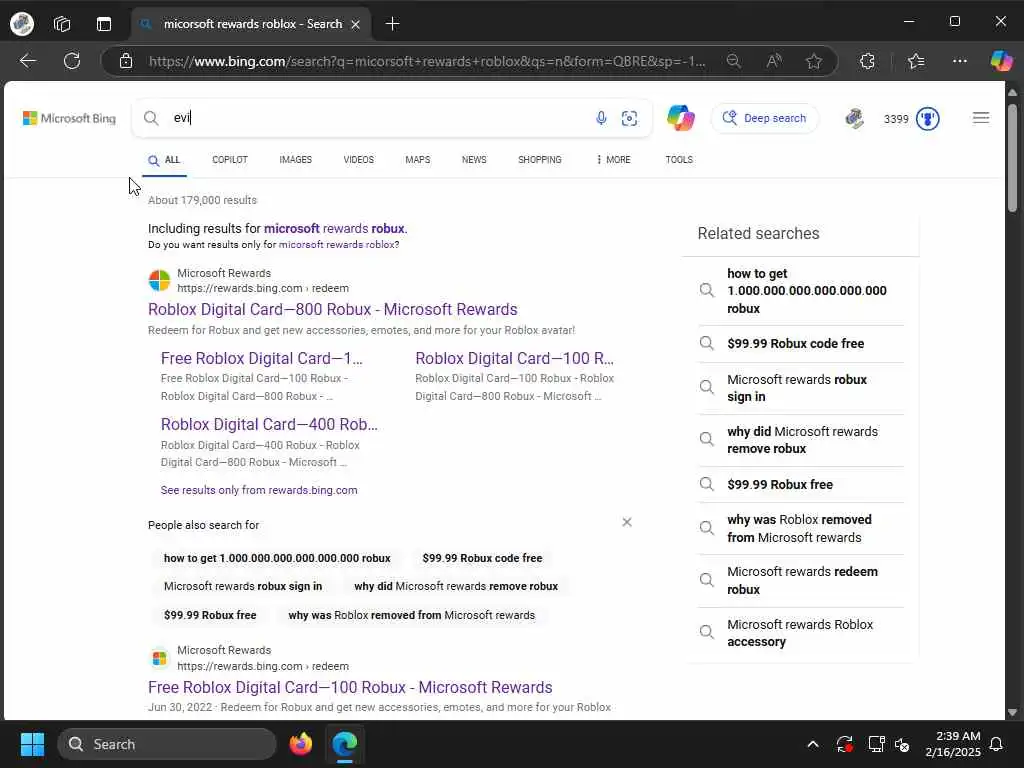Image resolution: width=1024 pixels, height=768 pixels.
Task: Click the $99.99 Robux free chip
Action: (210, 615)
